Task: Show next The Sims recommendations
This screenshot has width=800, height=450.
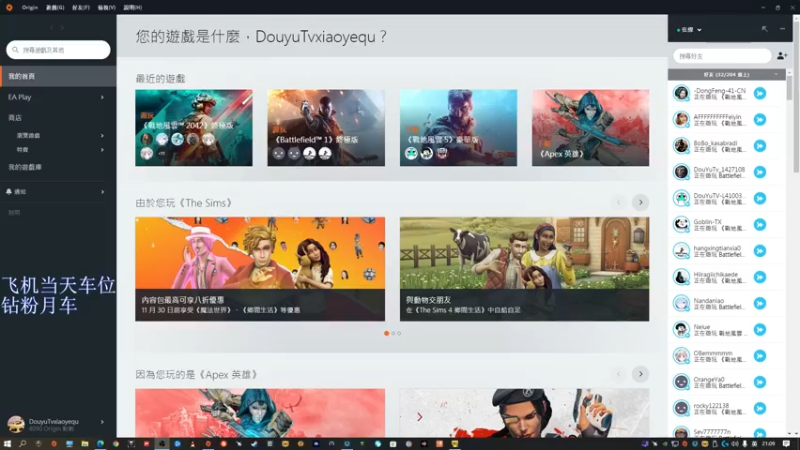Action: point(640,203)
